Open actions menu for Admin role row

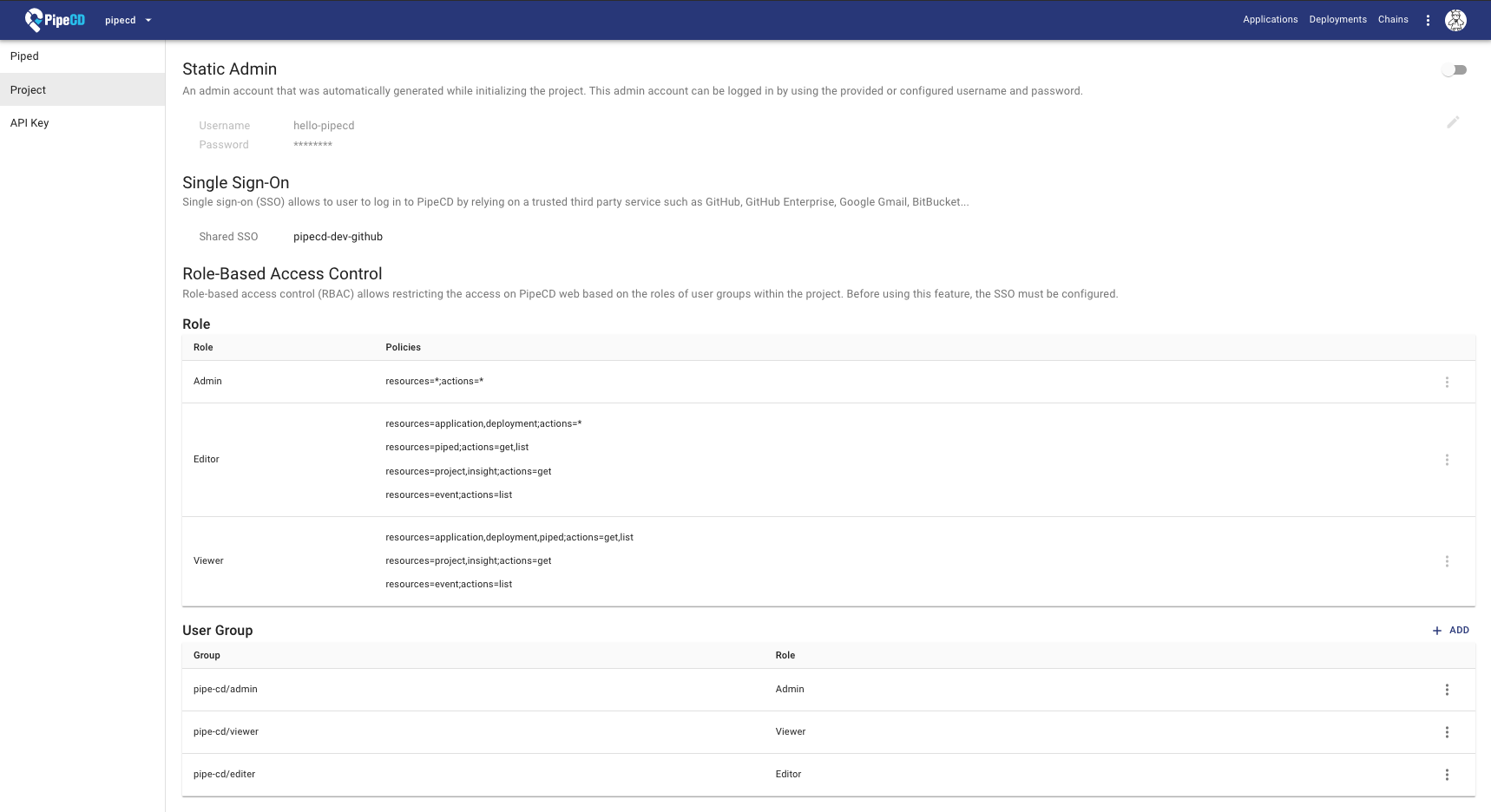click(1447, 382)
